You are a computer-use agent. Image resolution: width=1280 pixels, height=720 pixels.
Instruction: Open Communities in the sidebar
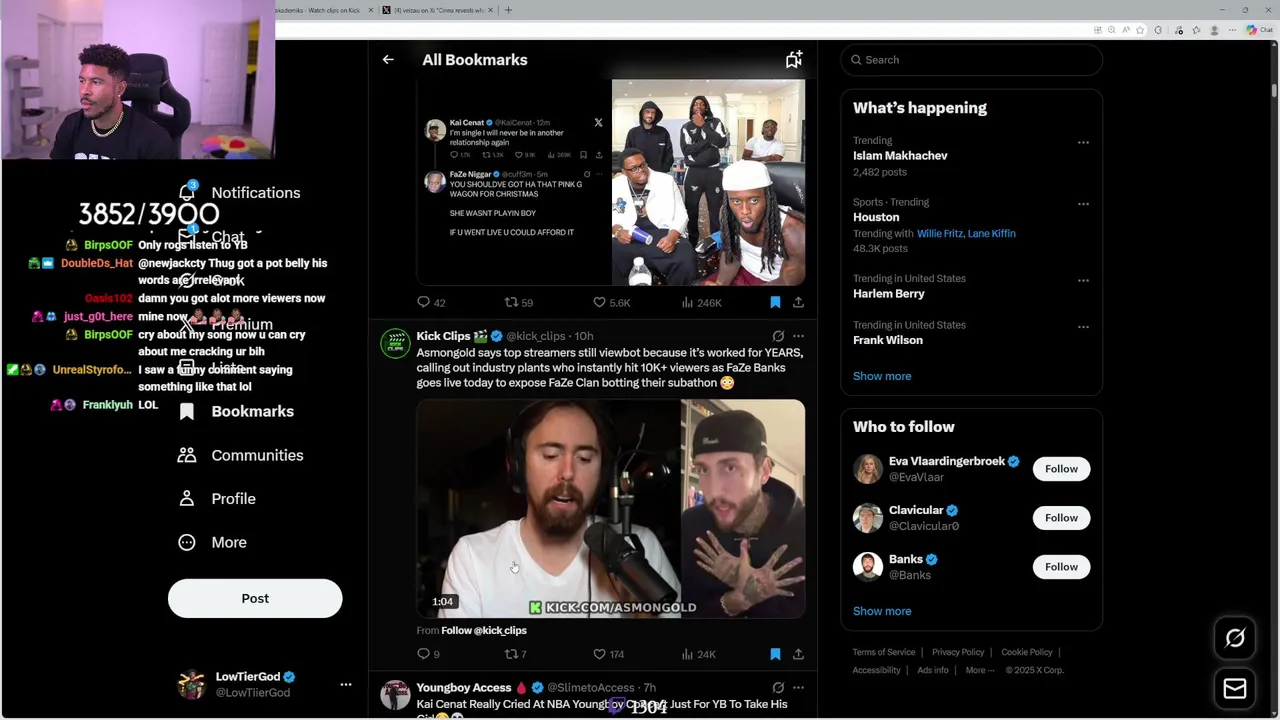tap(241, 455)
